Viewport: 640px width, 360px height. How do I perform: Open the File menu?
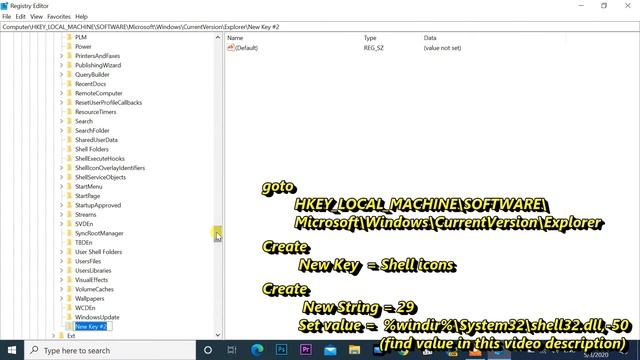point(7,17)
